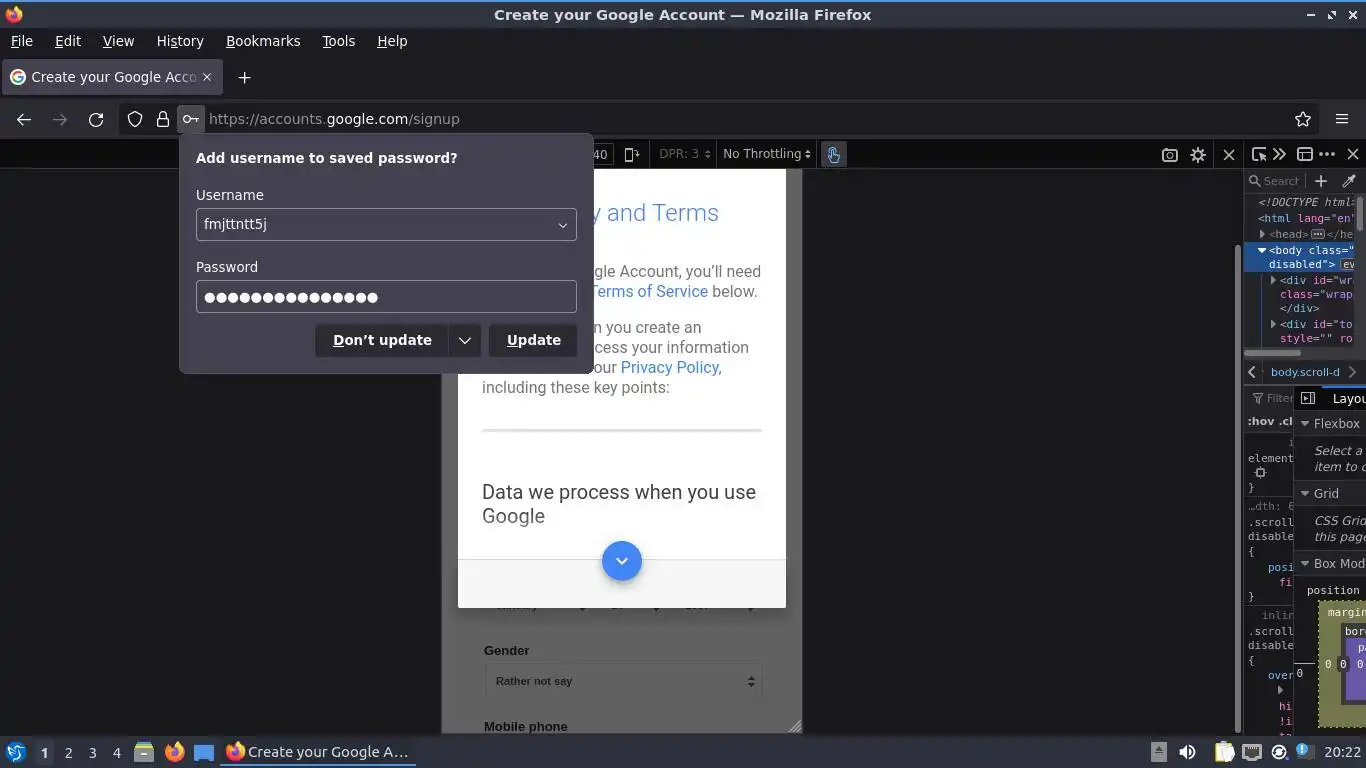
Task: Close the developer tools panel
Action: click(x=1353, y=154)
